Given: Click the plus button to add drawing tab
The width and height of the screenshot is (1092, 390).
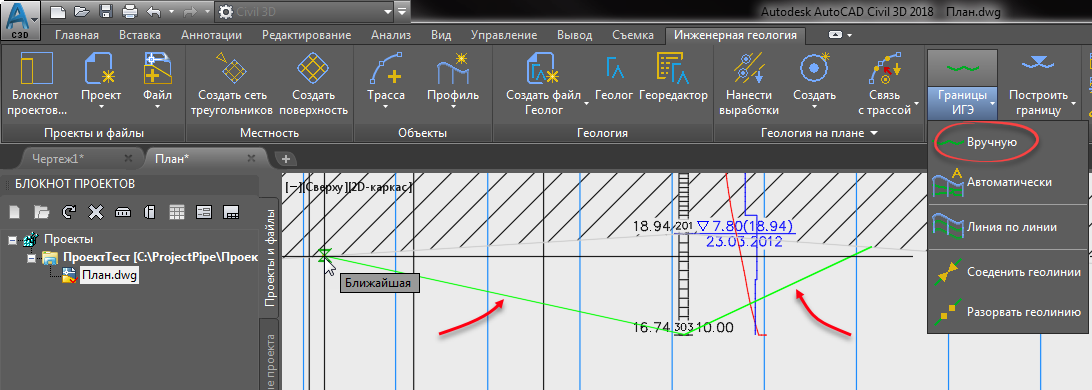Looking at the screenshot, I should [286, 159].
